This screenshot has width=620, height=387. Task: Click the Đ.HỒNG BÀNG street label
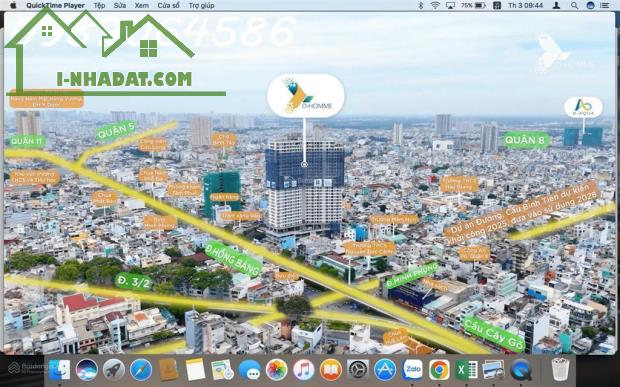pos(233,259)
